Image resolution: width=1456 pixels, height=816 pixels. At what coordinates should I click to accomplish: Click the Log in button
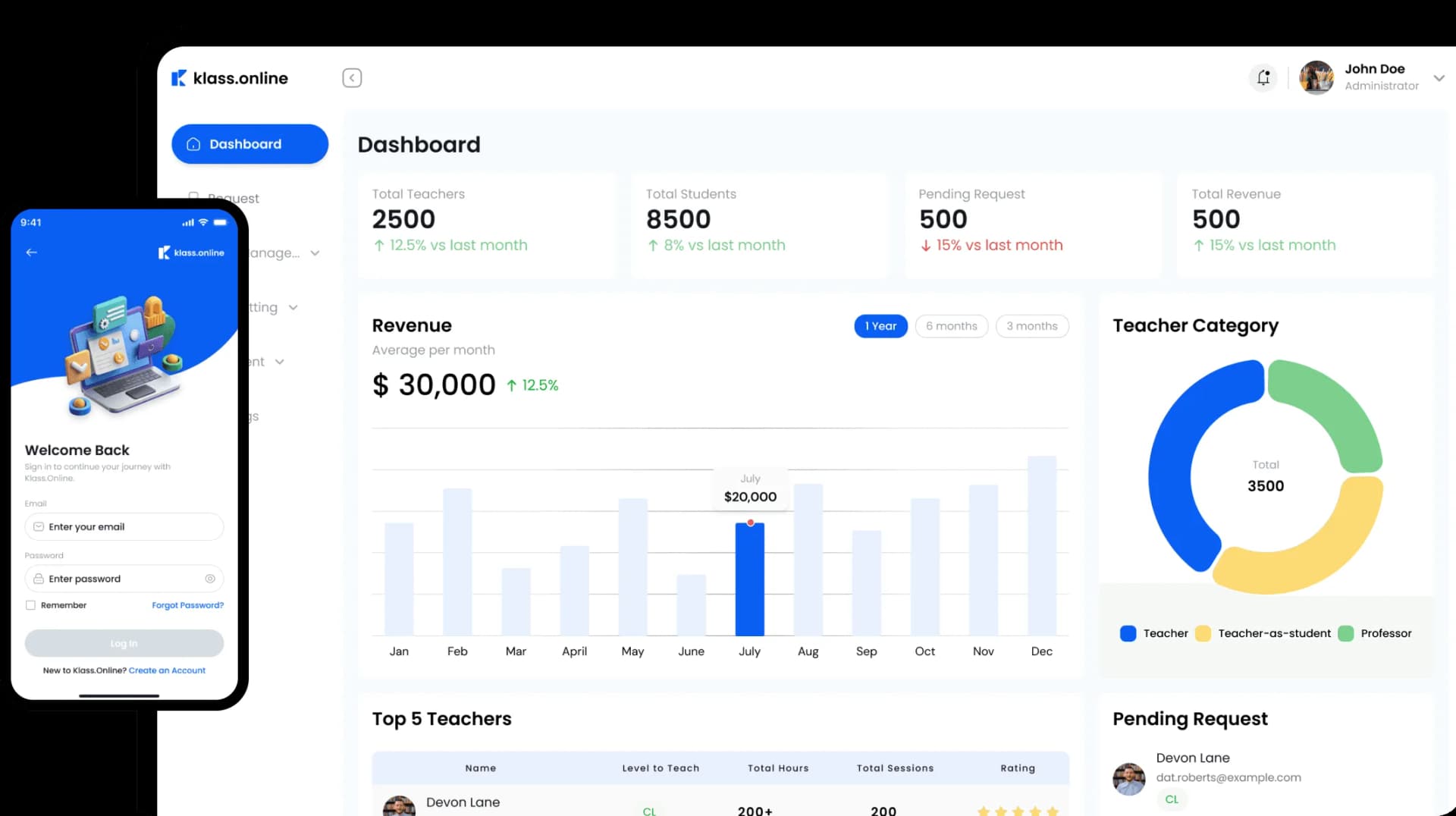tap(124, 643)
